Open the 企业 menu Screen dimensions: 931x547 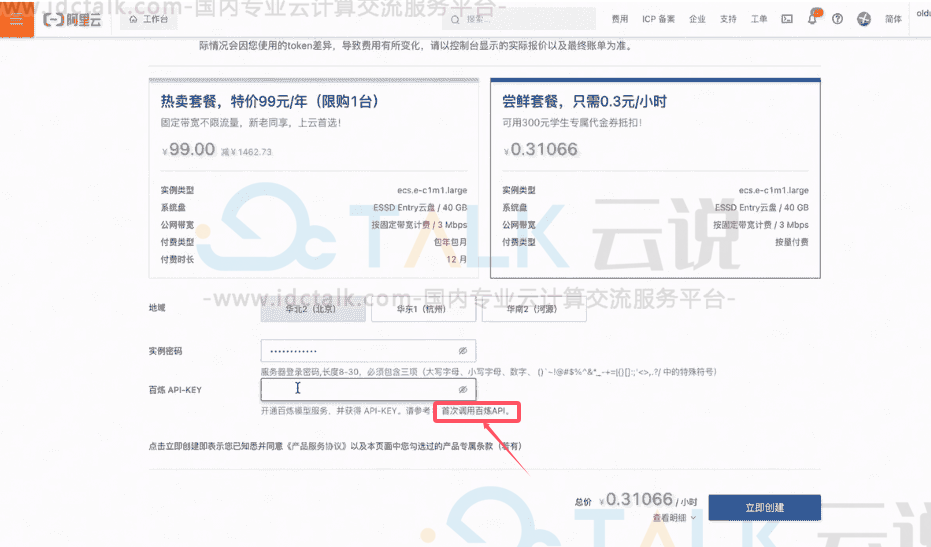point(697,19)
